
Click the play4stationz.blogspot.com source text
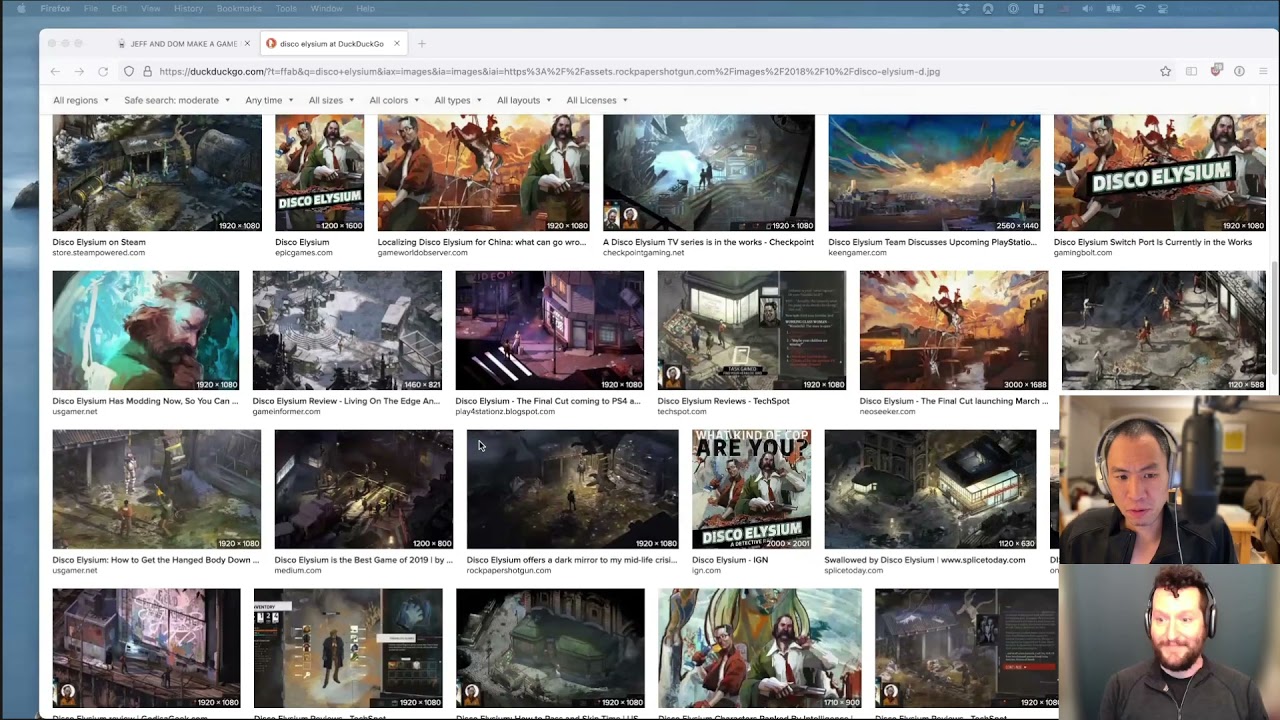[505, 412]
